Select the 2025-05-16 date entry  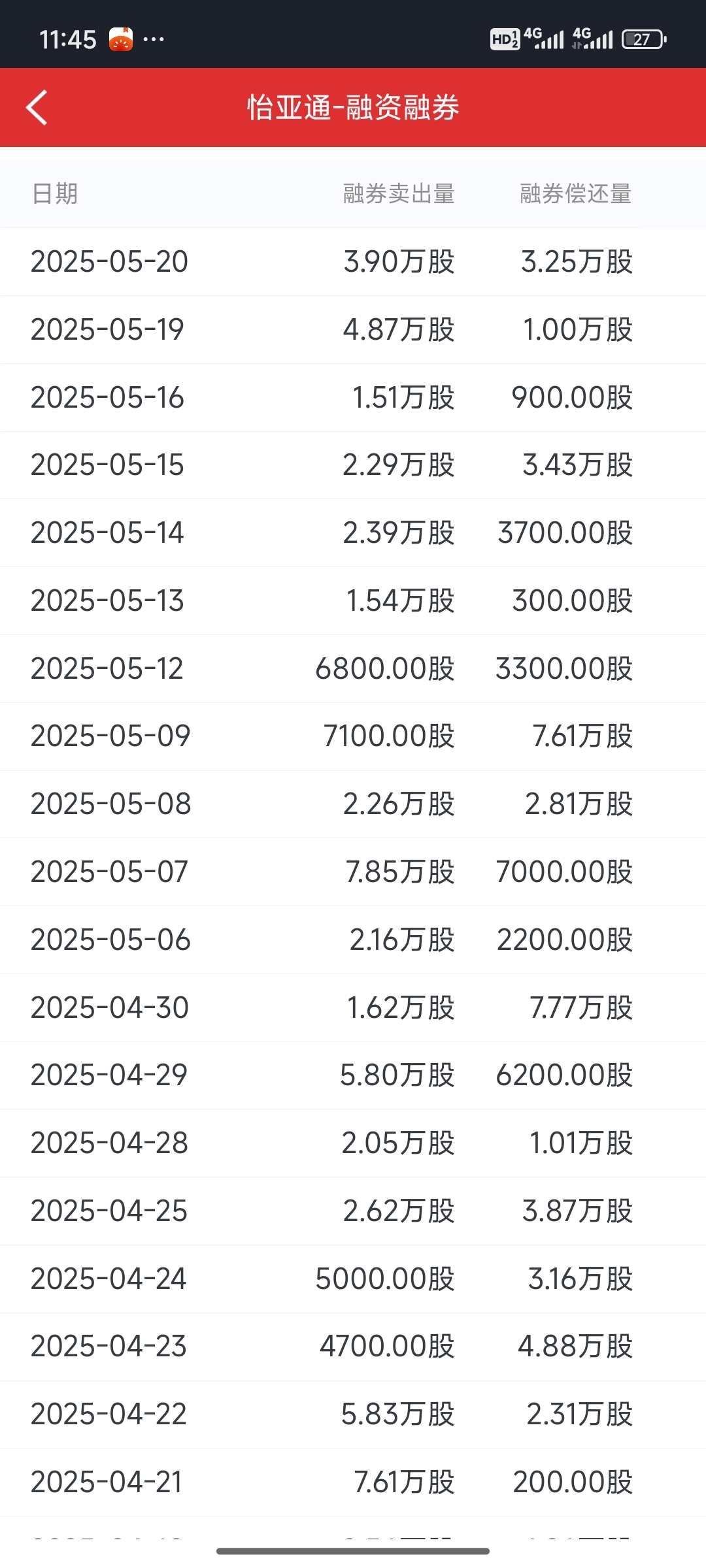coord(108,397)
